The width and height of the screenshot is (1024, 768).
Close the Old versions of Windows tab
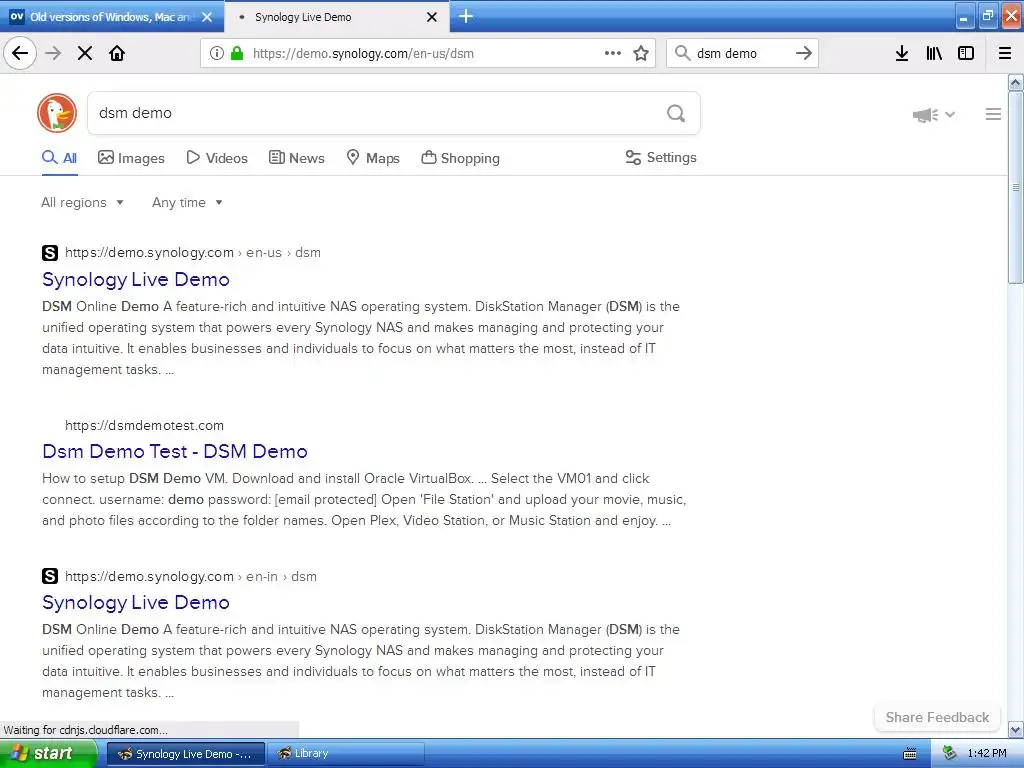207,17
